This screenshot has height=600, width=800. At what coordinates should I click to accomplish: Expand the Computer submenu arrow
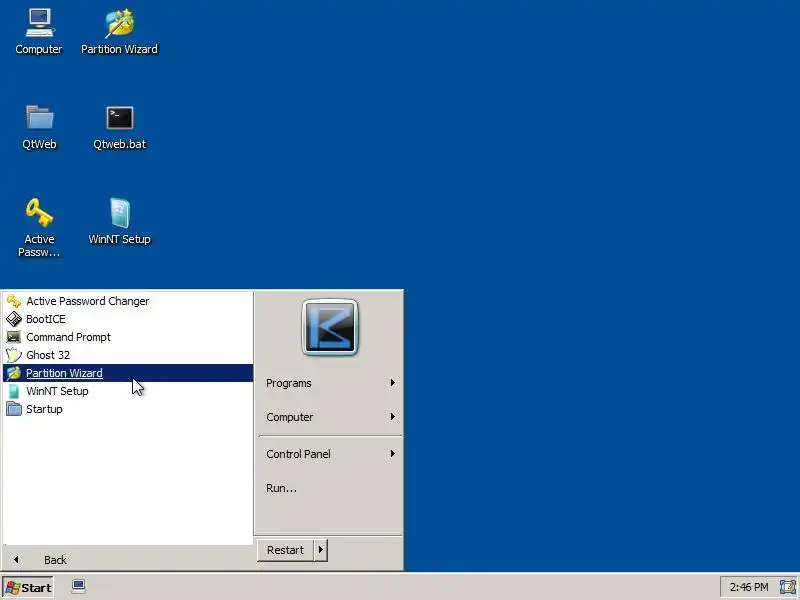point(392,417)
